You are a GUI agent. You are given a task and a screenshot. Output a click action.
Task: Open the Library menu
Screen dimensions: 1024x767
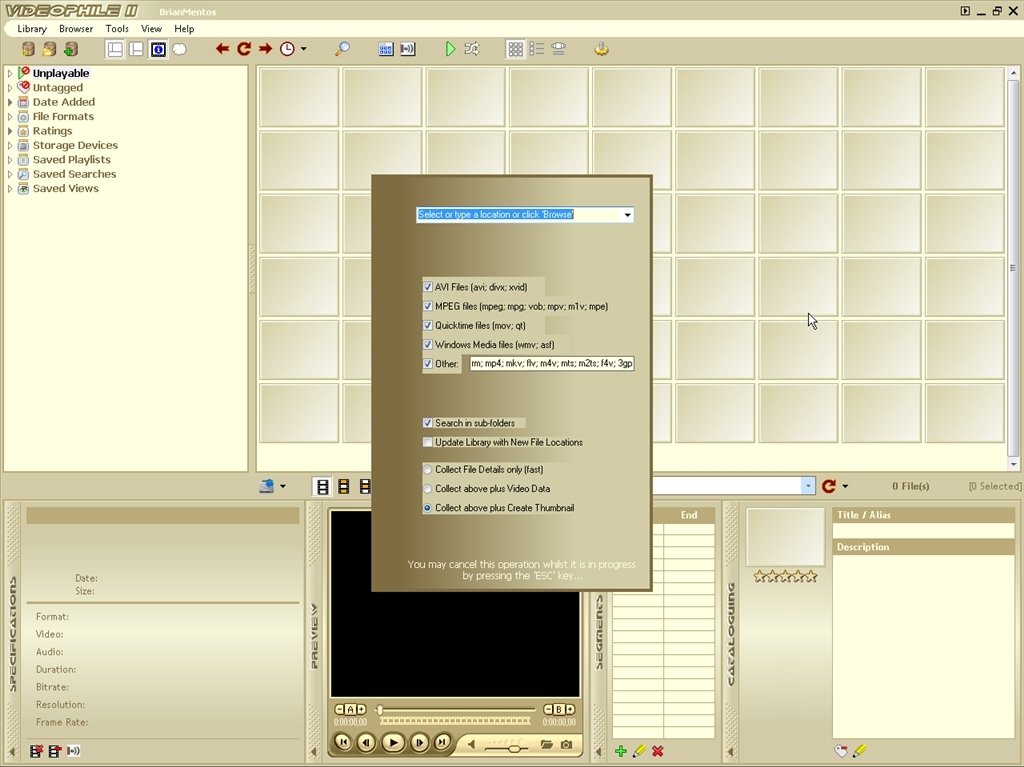coord(32,29)
